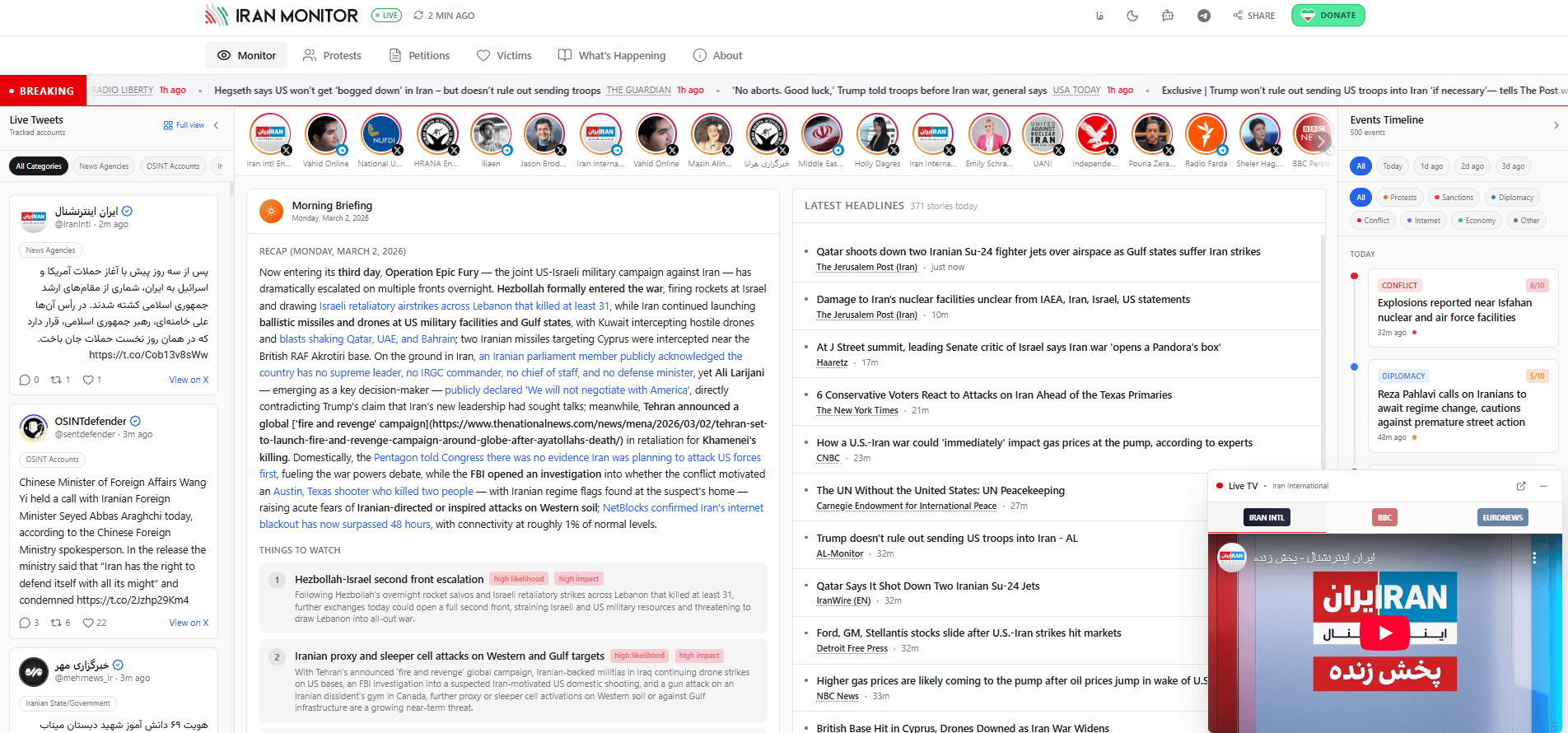
Task: Select the IRAN INTL Live TV channel
Action: click(1267, 517)
